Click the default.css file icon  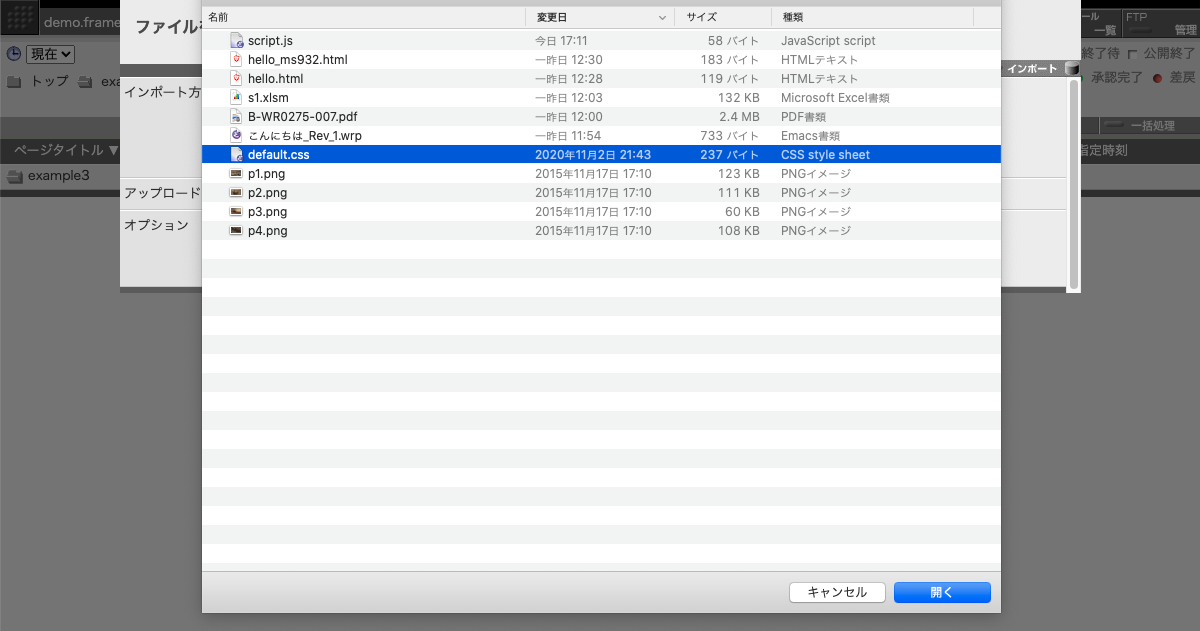pos(236,155)
